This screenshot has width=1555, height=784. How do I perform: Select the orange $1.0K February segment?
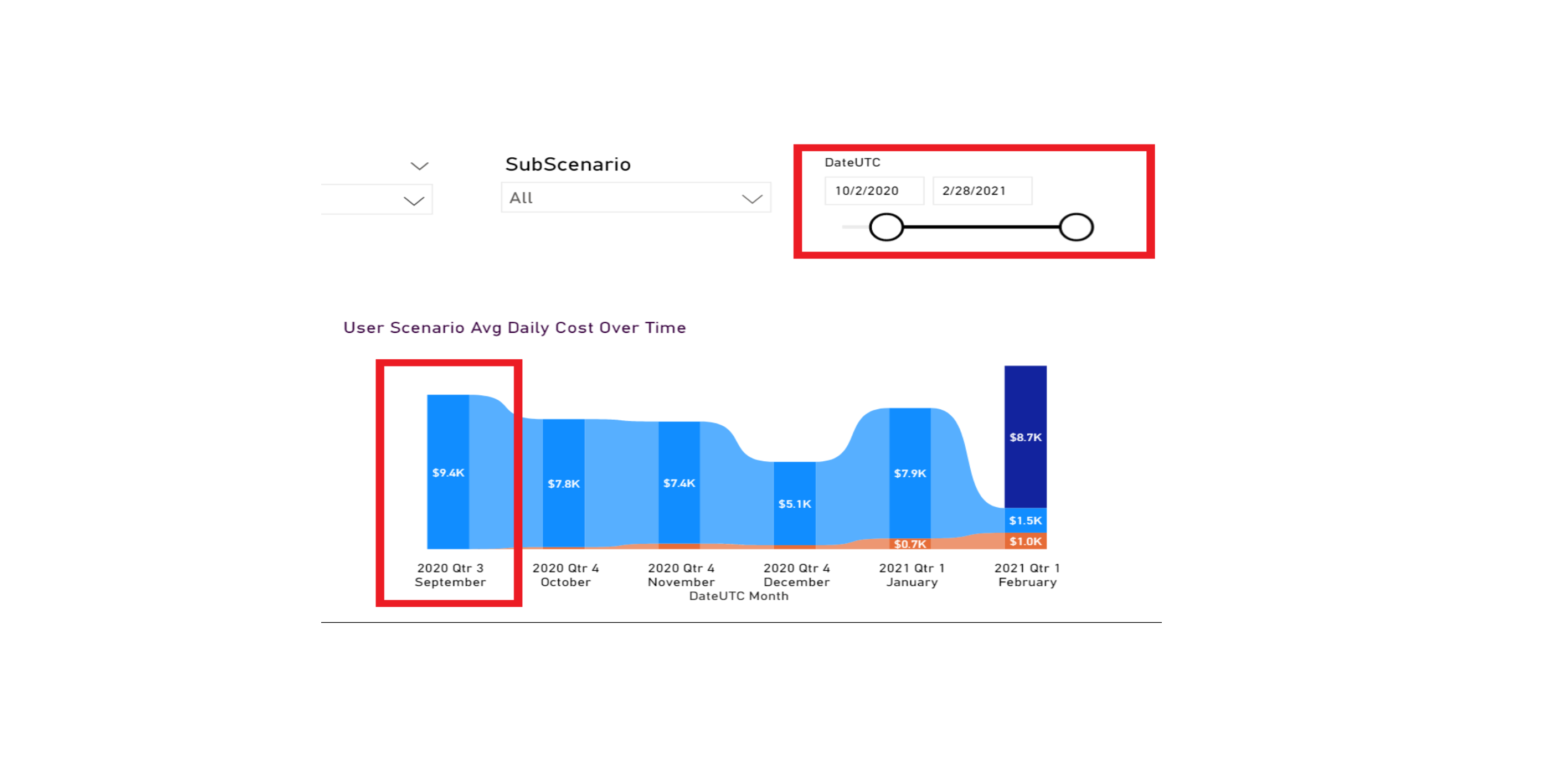[1026, 541]
